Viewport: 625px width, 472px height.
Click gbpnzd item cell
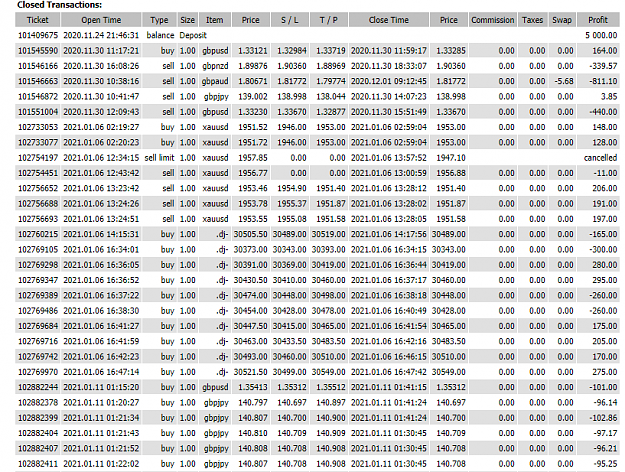point(215,66)
